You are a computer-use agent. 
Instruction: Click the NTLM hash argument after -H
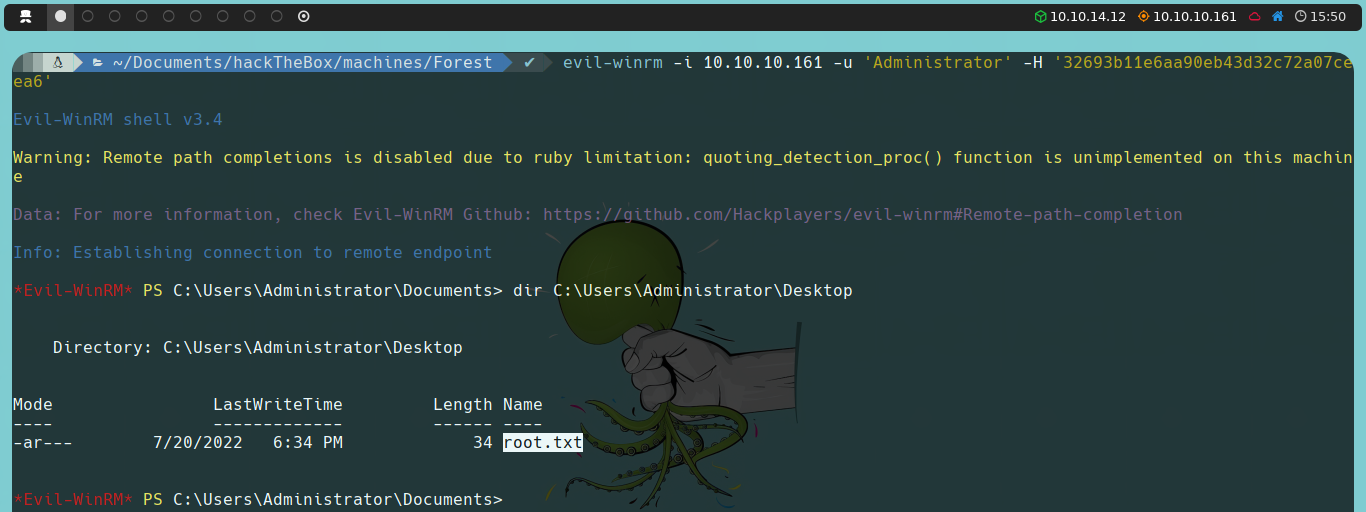[1203, 62]
